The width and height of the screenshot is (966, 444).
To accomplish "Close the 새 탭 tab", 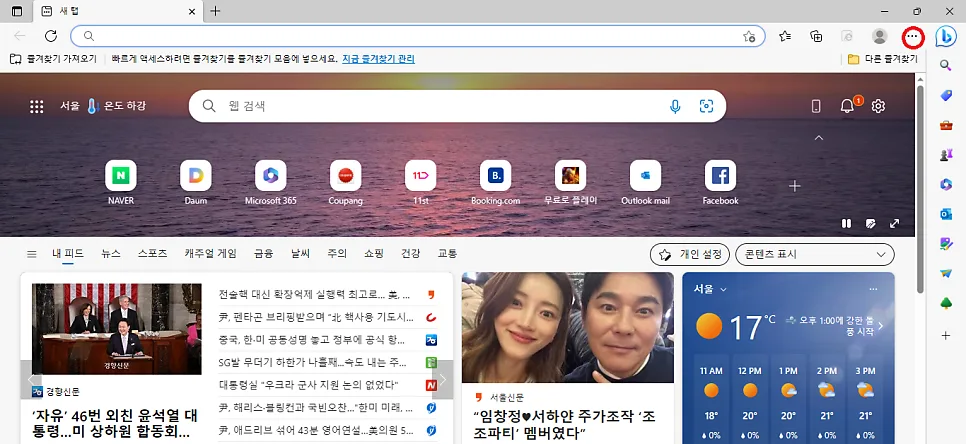I will [192, 11].
